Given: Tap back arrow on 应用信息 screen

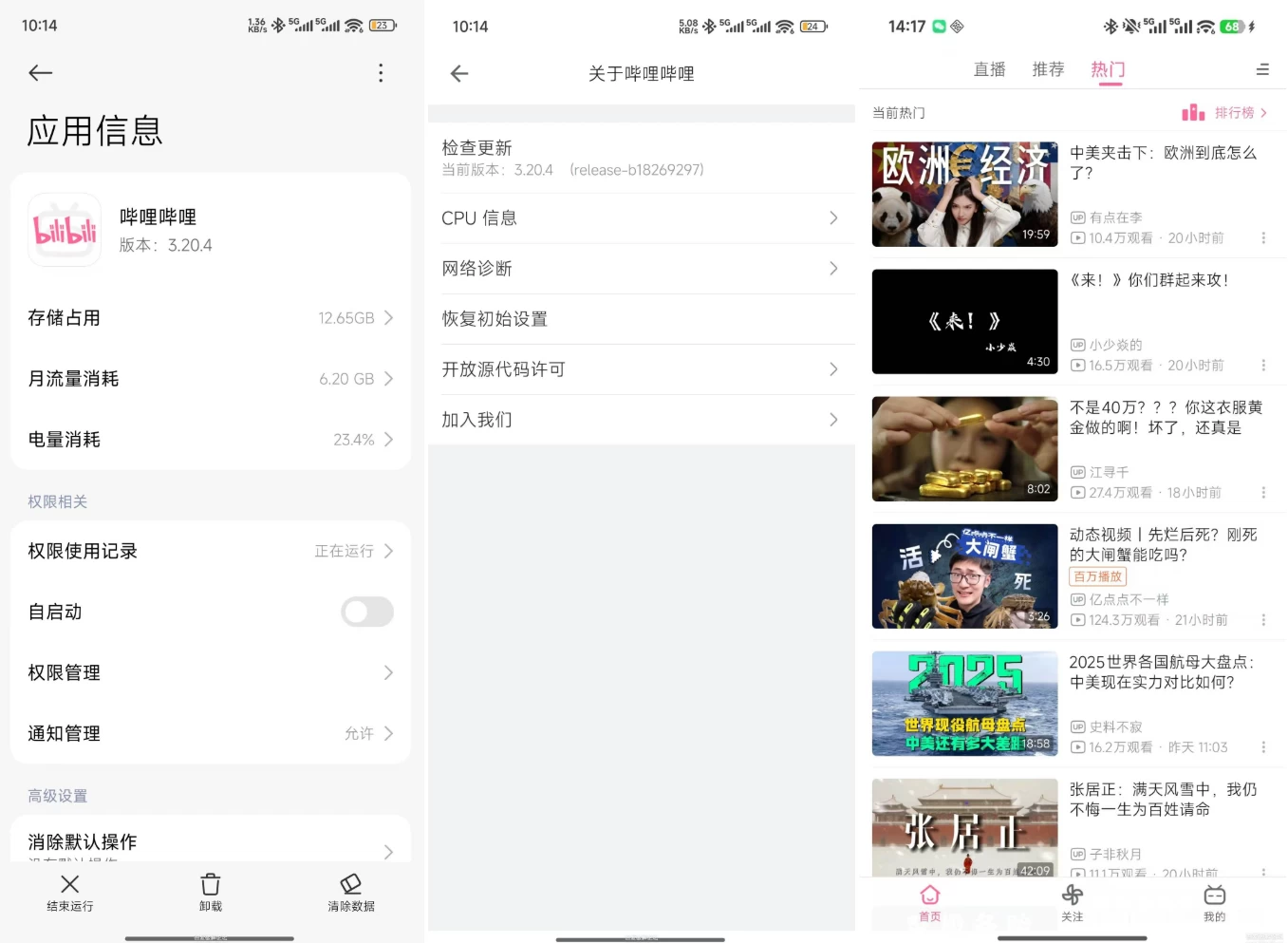Looking at the screenshot, I should (x=41, y=73).
